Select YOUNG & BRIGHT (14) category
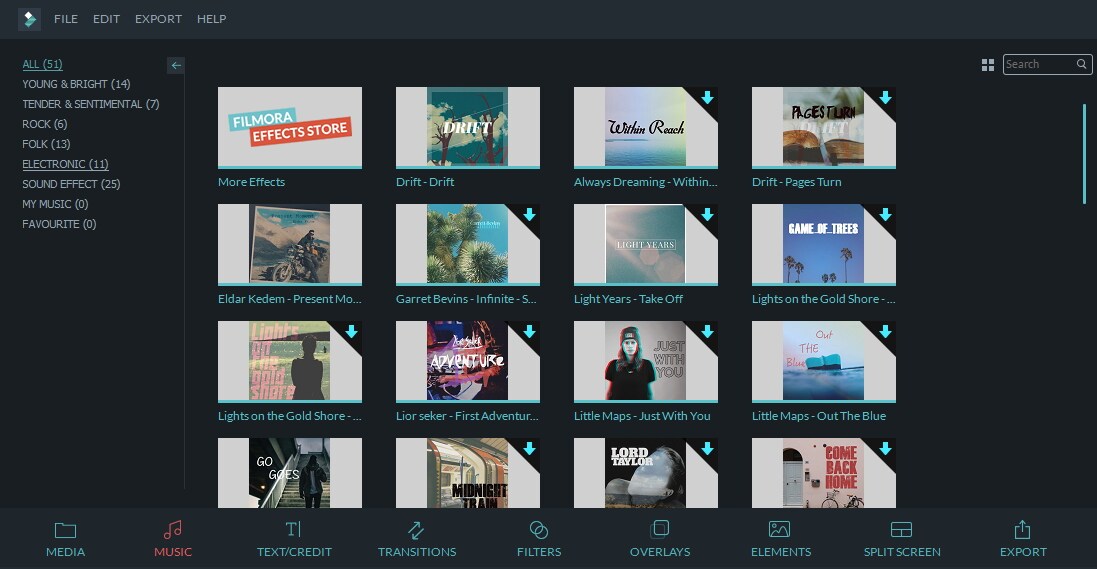Image resolution: width=1097 pixels, height=569 pixels. tap(76, 84)
